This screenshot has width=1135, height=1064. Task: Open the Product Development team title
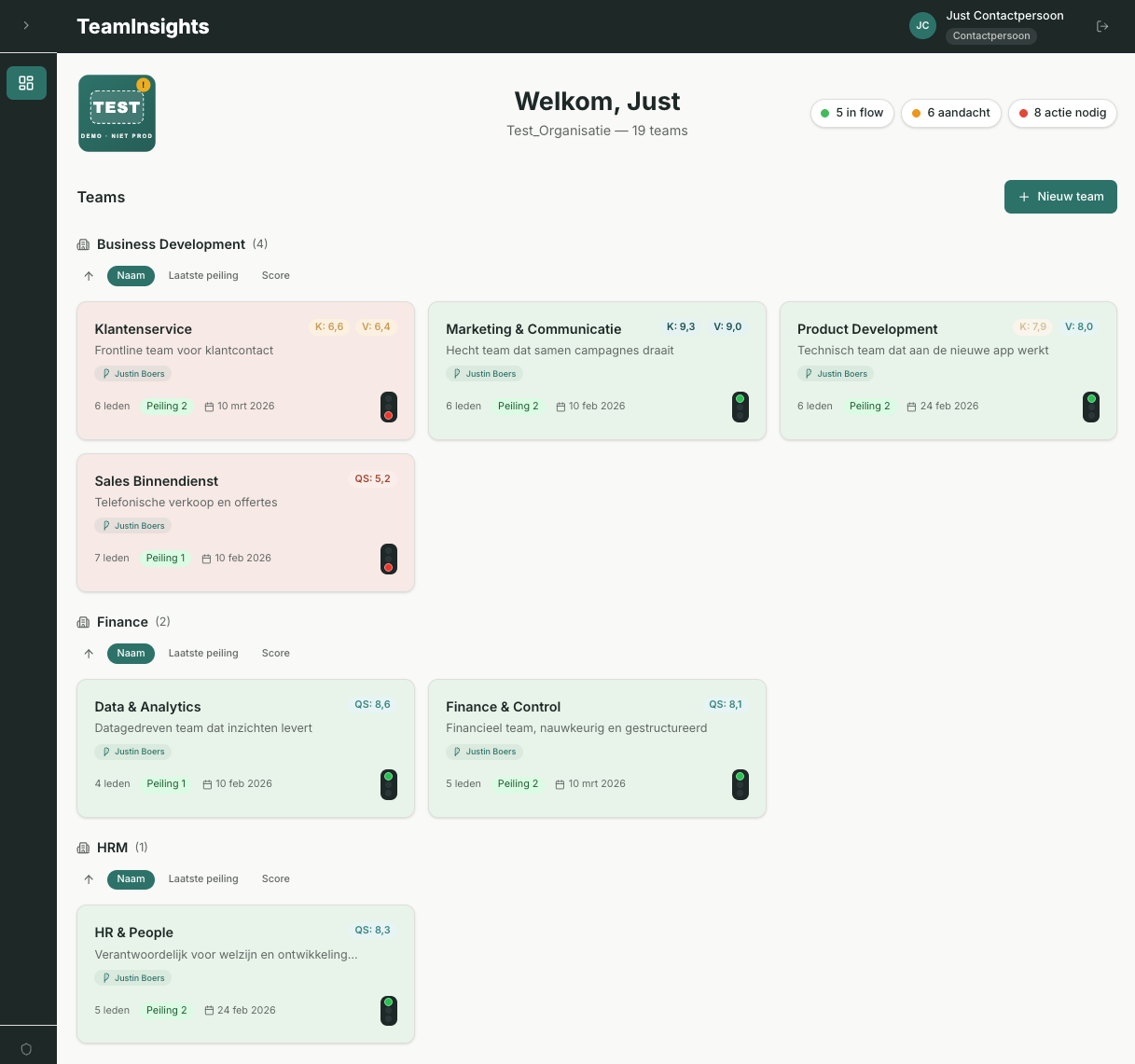tap(867, 329)
